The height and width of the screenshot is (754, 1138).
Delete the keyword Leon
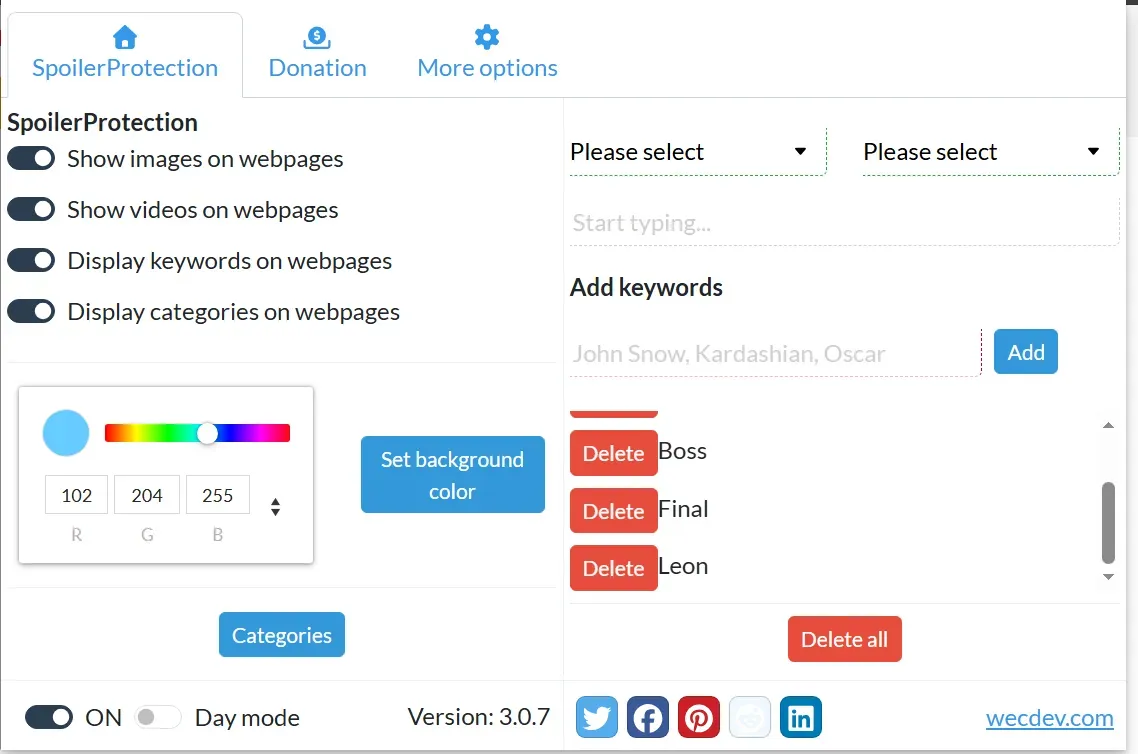tap(613, 567)
